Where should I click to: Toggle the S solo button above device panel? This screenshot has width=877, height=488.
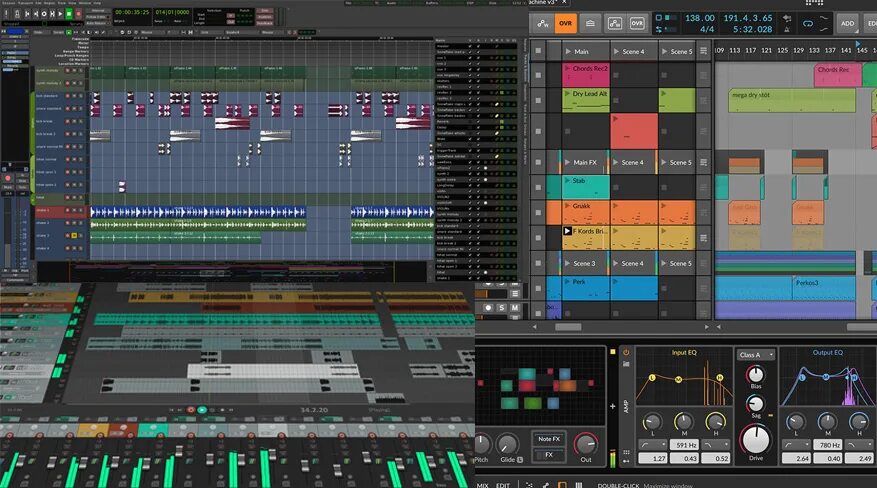pyautogui.click(x=502, y=307)
